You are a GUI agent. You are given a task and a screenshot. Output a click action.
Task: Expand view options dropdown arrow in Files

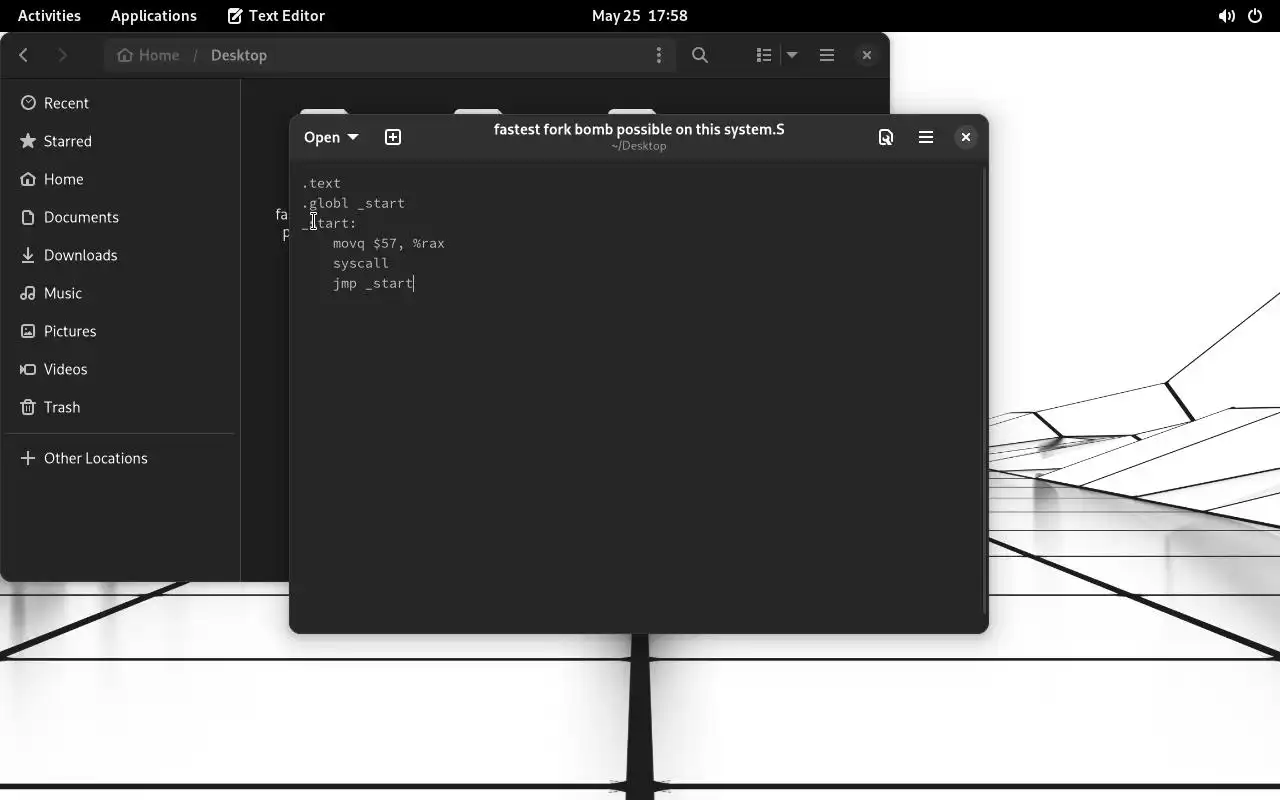(x=792, y=55)
